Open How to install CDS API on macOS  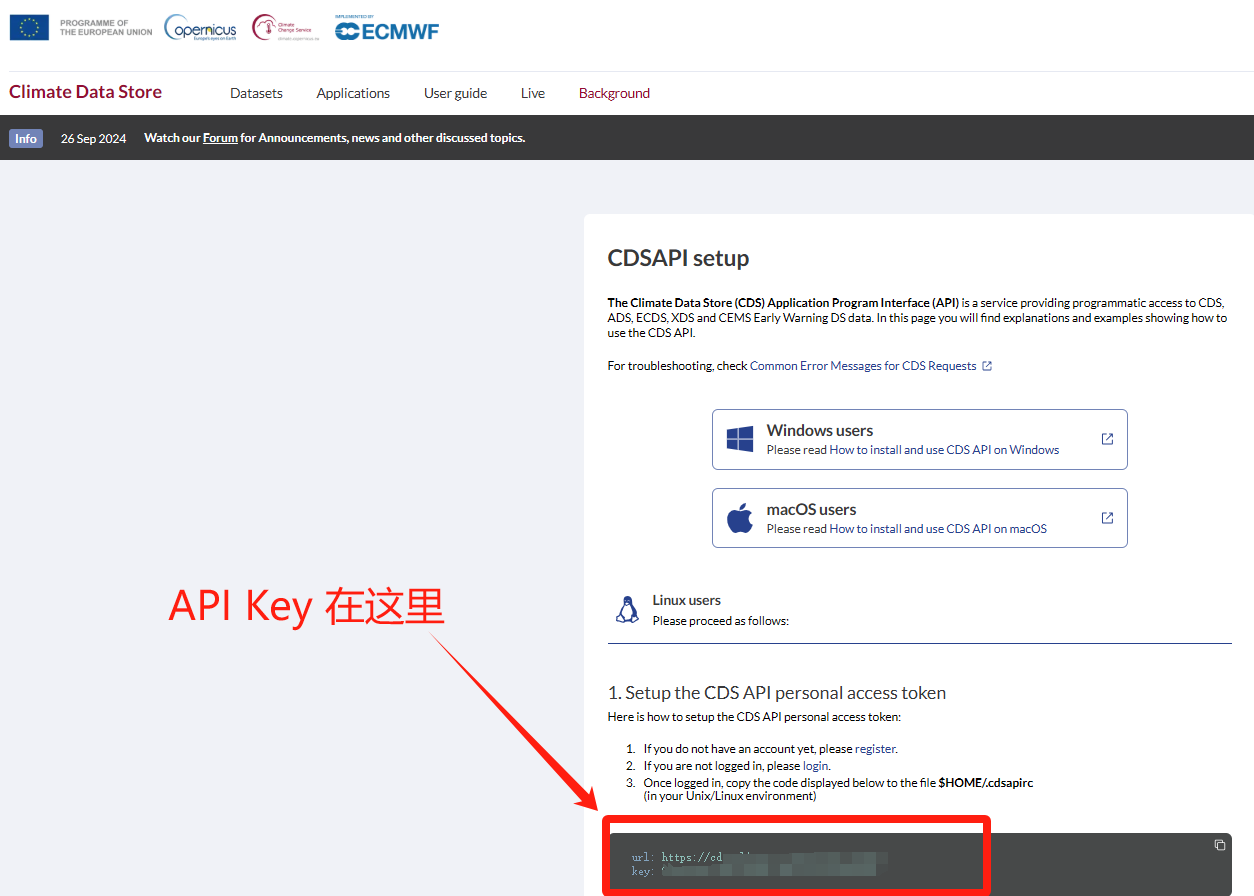pos(938,529)
